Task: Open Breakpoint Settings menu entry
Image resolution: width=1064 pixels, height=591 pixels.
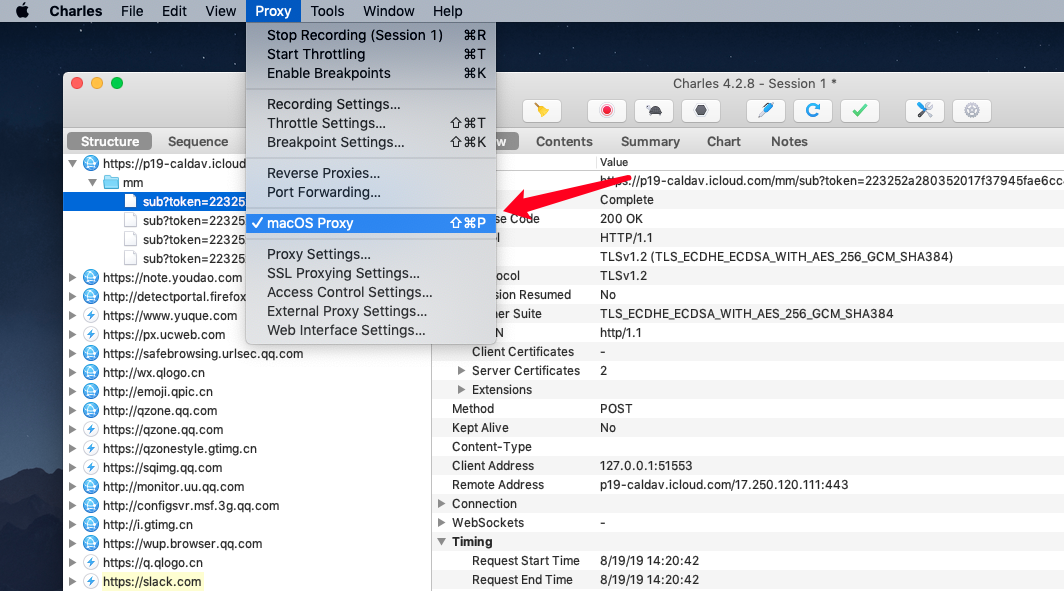Action: coord(370,142)
